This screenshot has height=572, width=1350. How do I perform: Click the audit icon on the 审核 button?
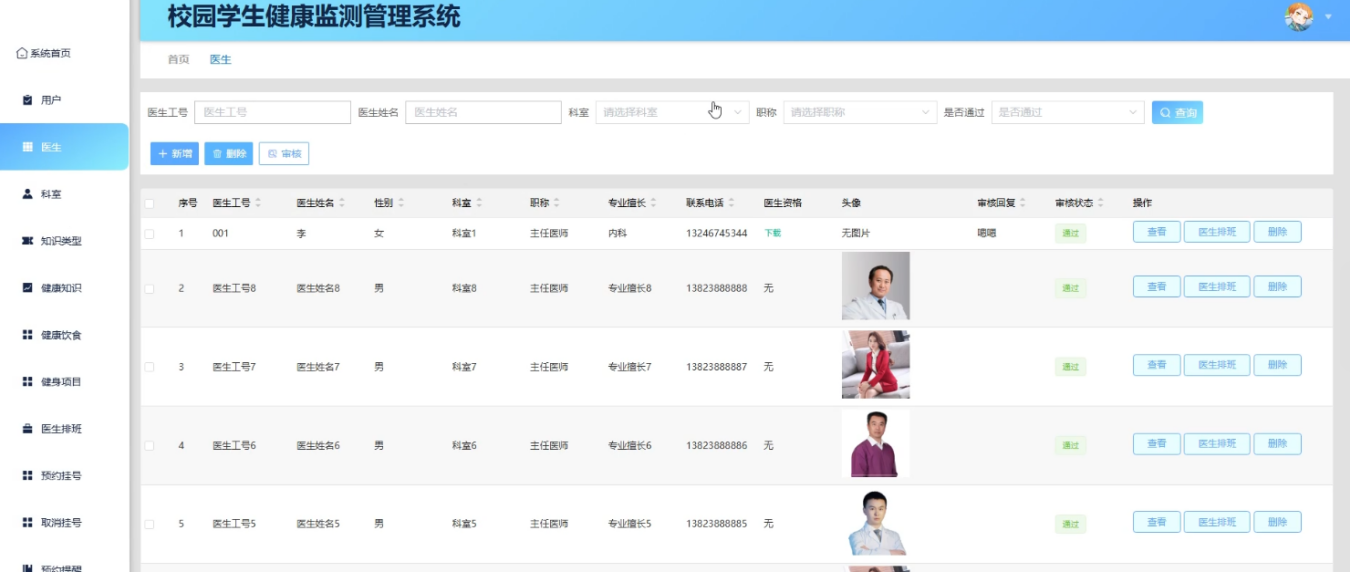coord(272,154)
